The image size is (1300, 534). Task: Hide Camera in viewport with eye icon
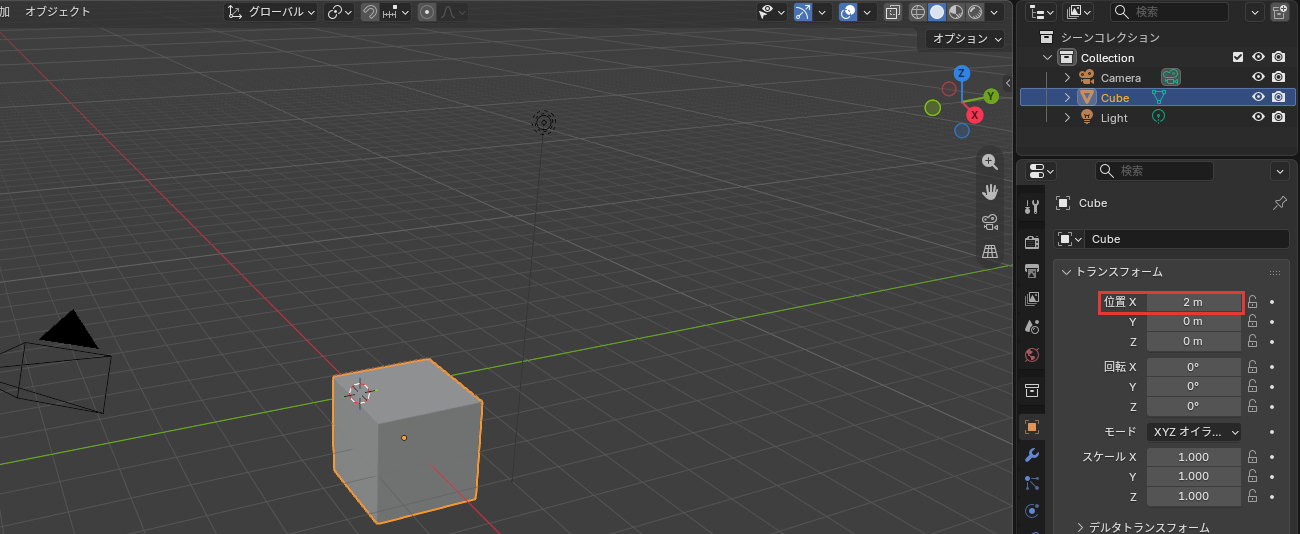point(1259,77)
